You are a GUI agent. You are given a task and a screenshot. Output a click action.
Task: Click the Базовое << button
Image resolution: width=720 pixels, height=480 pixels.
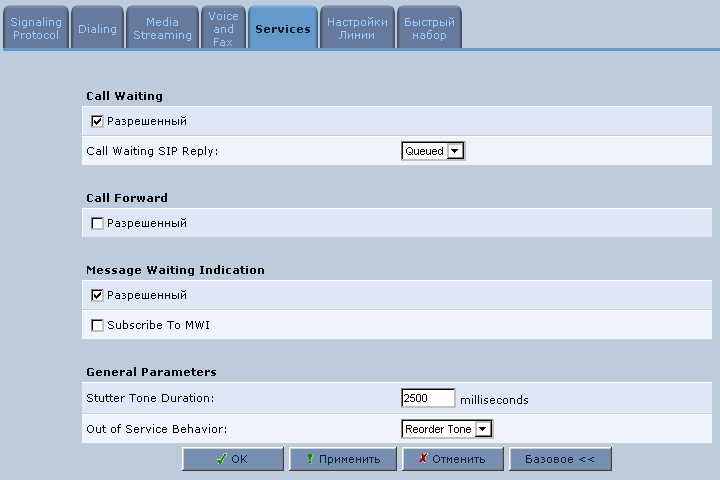click(x=560, y=459)
